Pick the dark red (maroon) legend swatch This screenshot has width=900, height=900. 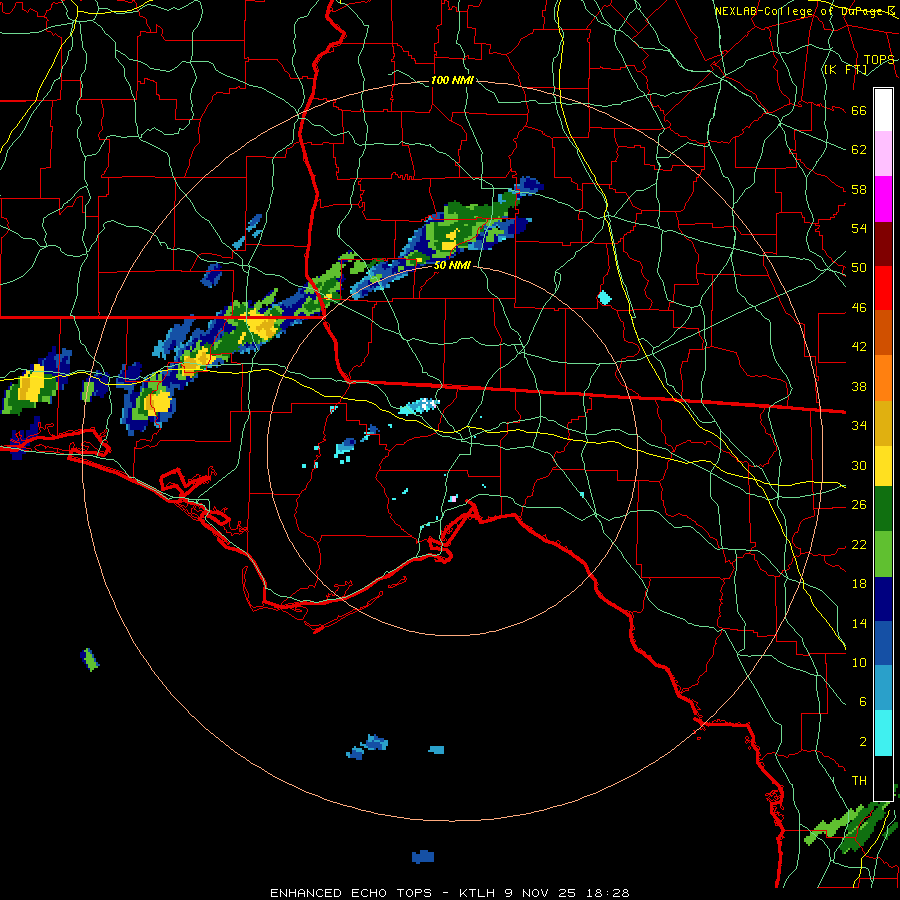tap(883, 243)
